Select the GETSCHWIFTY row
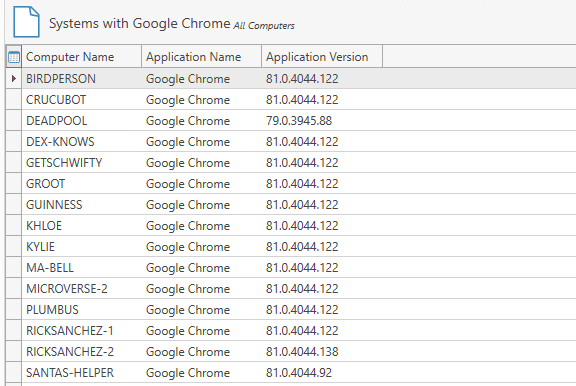The height and width of the screenshot is (386, 576). click(291, 163)
